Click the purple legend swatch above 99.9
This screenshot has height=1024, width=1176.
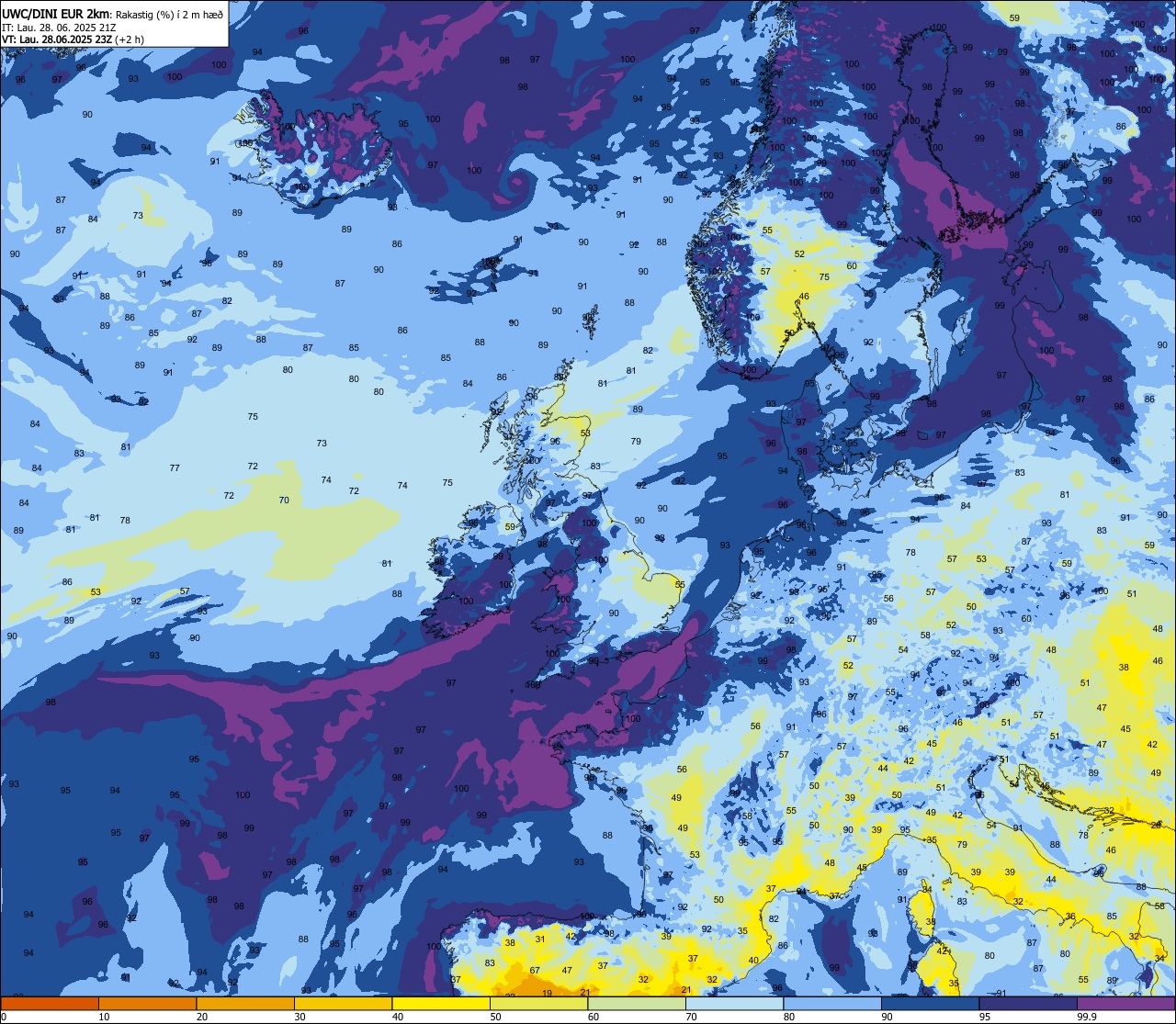click(x=1125, y=1003)
